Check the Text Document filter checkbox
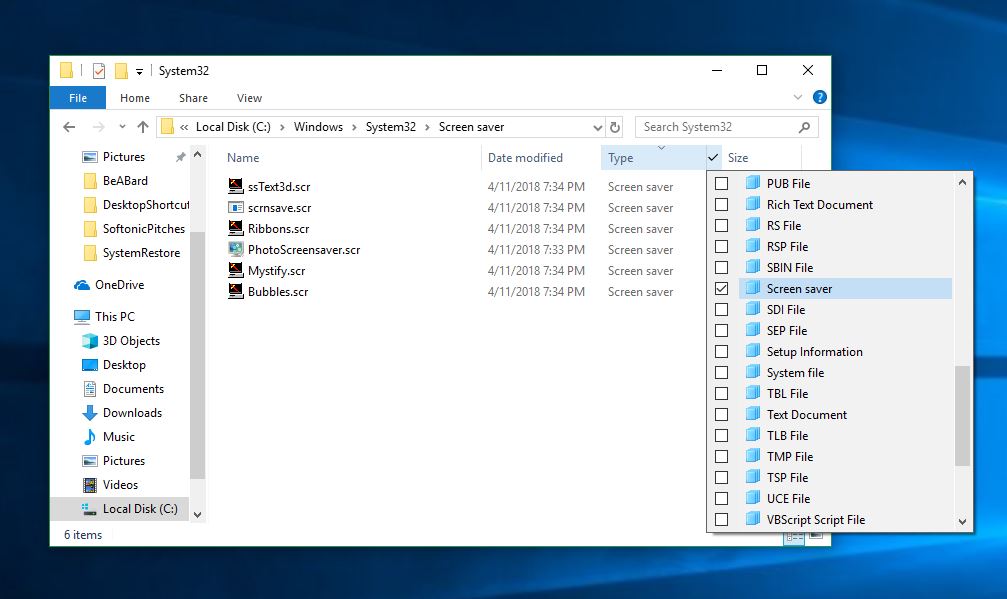 pyautogui.click(x=721, y=415)
